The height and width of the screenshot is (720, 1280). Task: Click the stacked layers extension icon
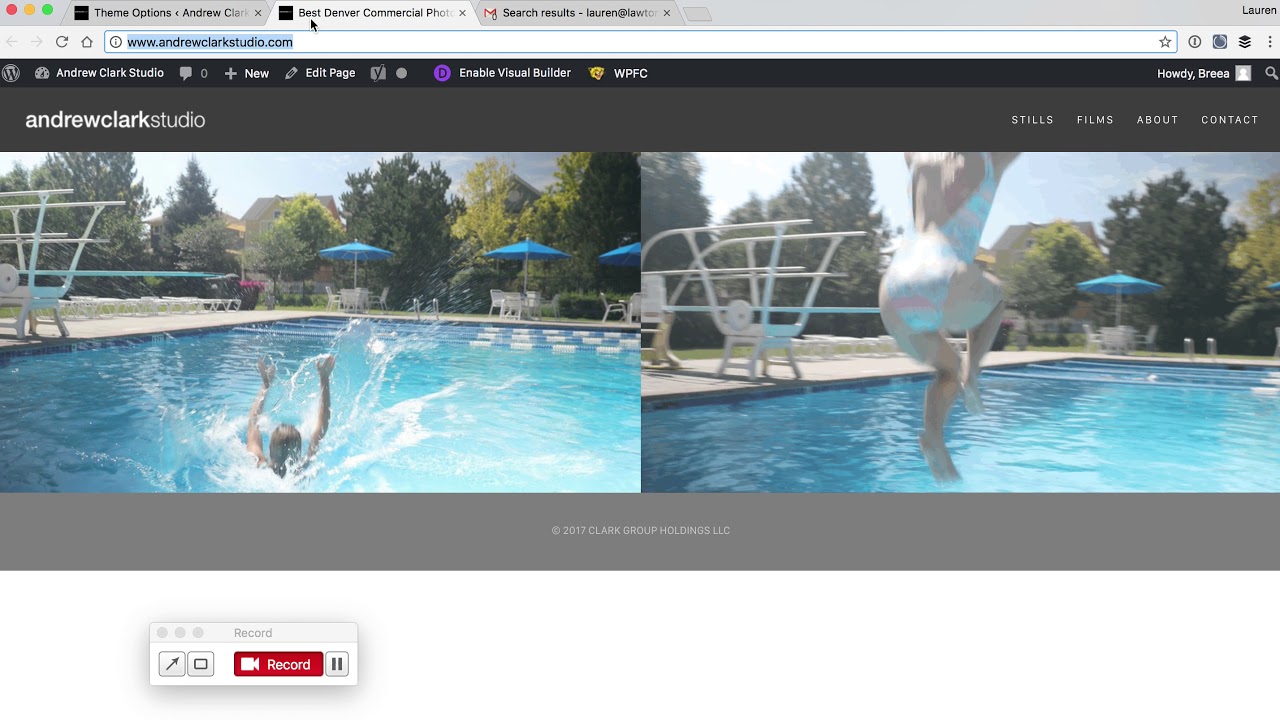coord(1245,42)
